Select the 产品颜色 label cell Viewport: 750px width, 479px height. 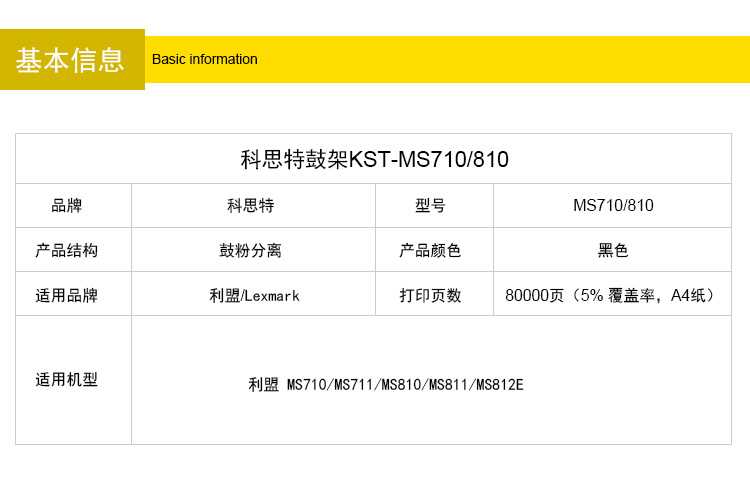[x=431, y=250]
